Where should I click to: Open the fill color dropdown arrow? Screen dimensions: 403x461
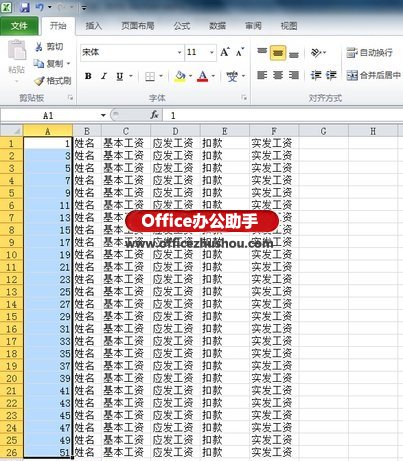(x=190, y=76)
